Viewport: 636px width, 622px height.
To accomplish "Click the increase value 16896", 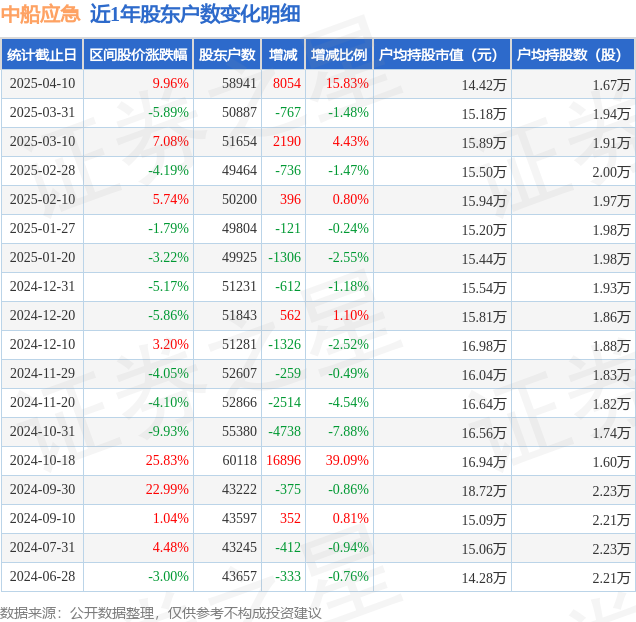I will (x=284, y=460).
